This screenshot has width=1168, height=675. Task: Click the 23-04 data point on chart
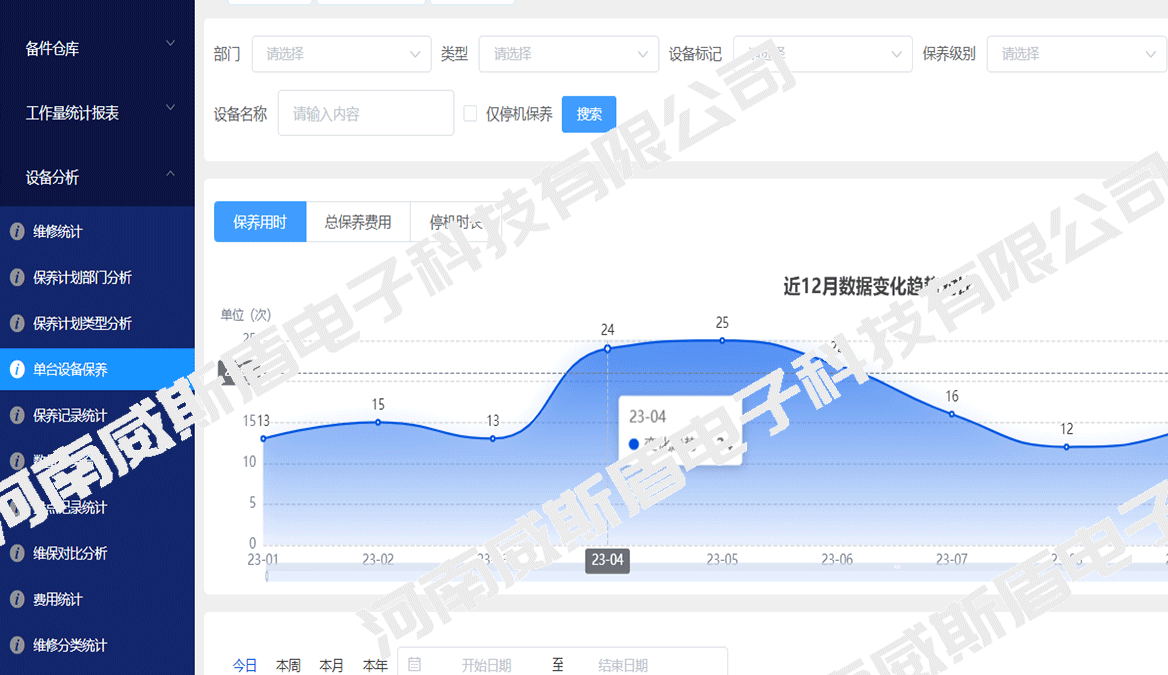pos(608,348)
